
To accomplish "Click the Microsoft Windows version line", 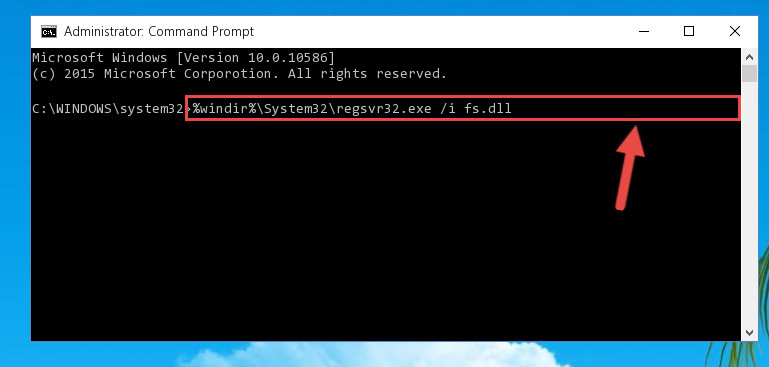I will pyautogui.click(x=183, y=58).
